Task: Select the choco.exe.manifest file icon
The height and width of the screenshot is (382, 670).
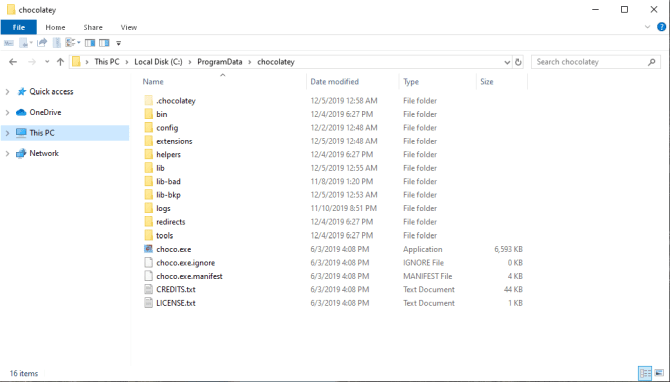Action: click(148, 276)
